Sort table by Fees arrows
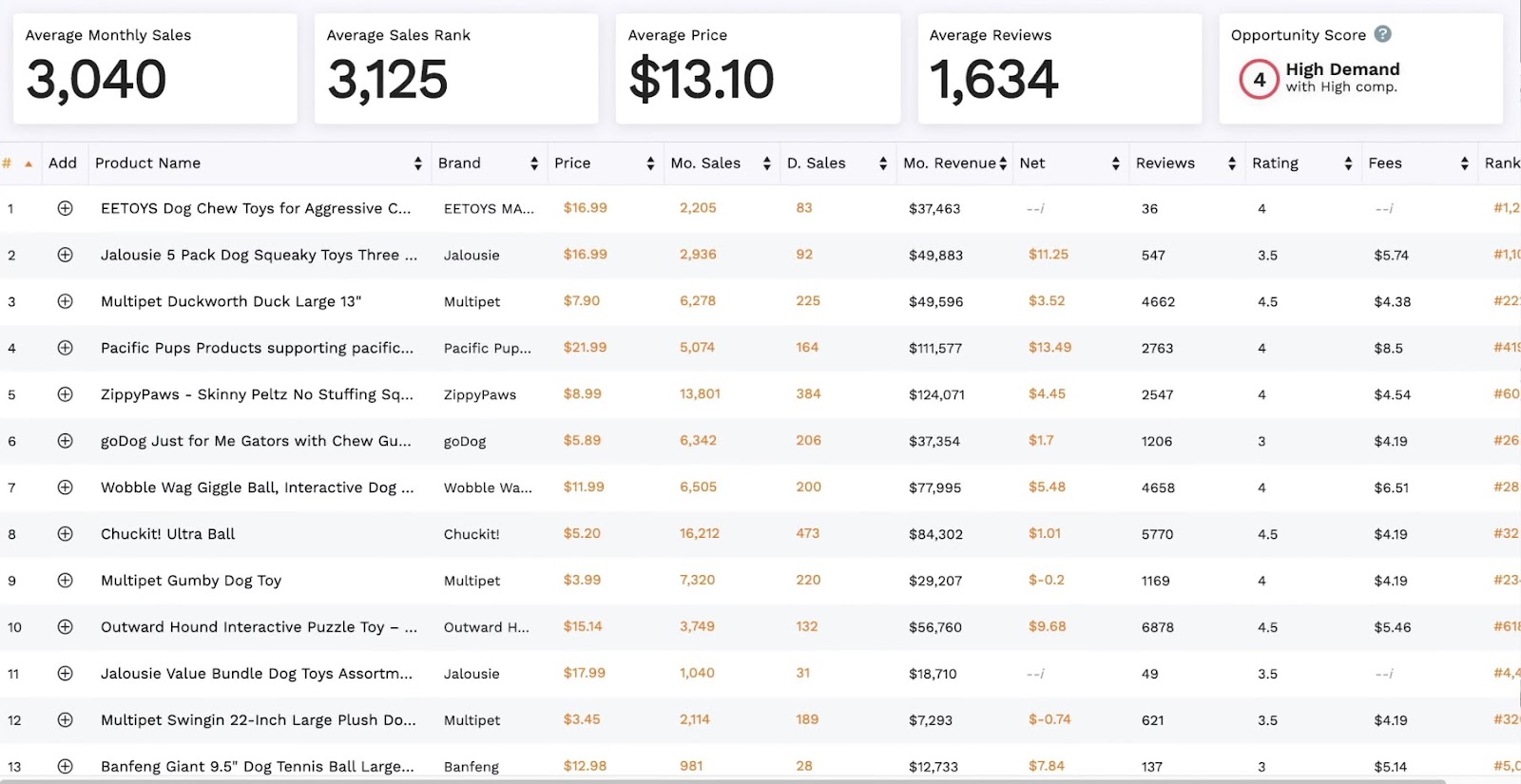Viewport: 1521px width, 784px height. (1464, 163)
